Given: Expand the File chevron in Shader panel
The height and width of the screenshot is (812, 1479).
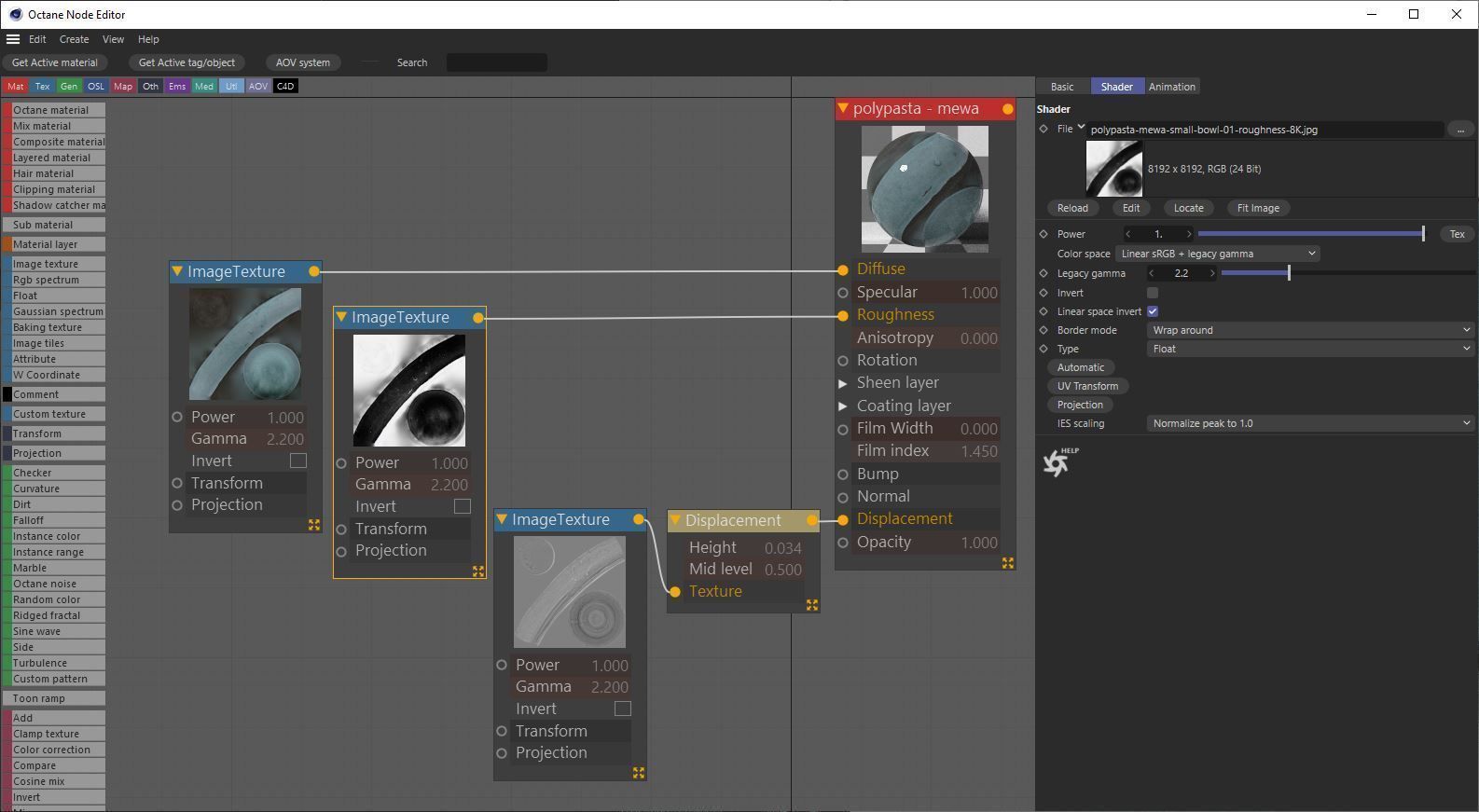Looking at the screenshot, I should [x=1081, y=127].
